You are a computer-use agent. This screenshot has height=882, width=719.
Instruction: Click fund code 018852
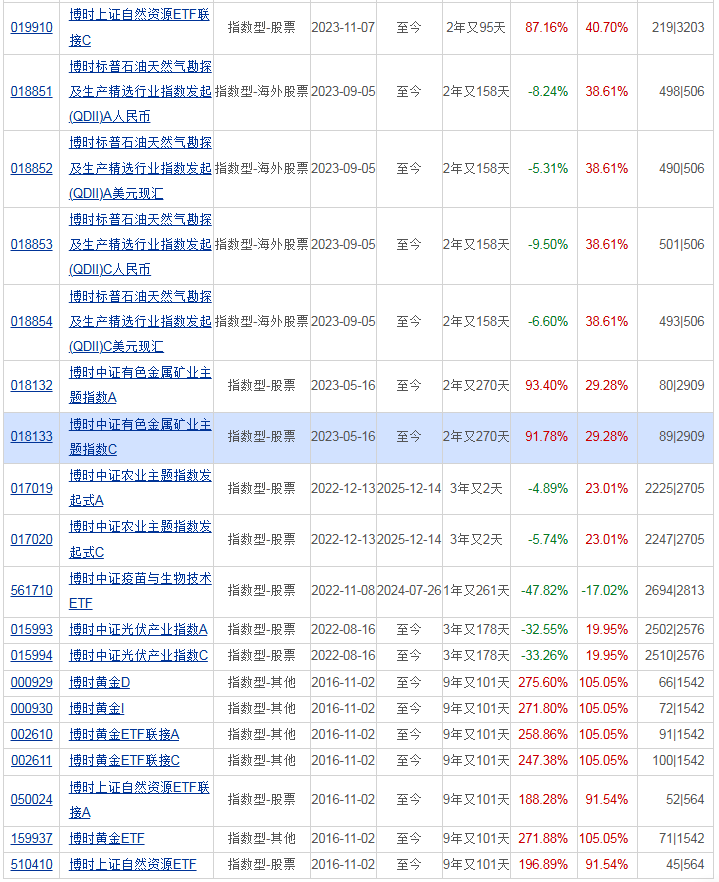[x=32, y=169]
